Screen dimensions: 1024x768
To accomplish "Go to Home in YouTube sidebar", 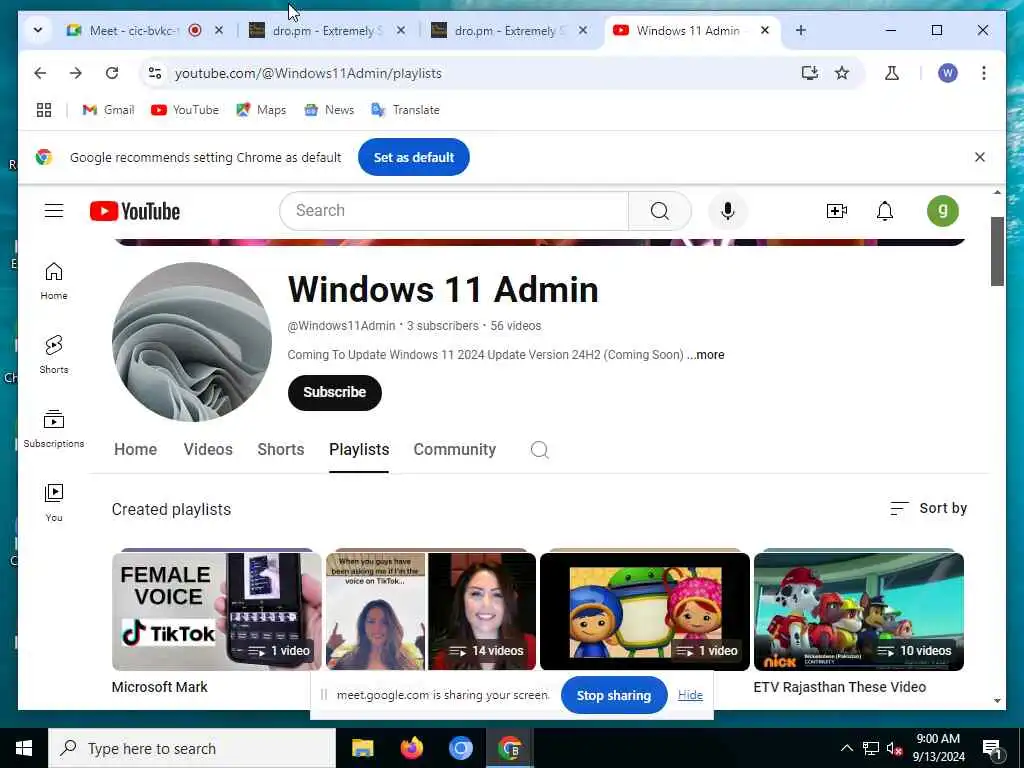I will tap(54, 281).
